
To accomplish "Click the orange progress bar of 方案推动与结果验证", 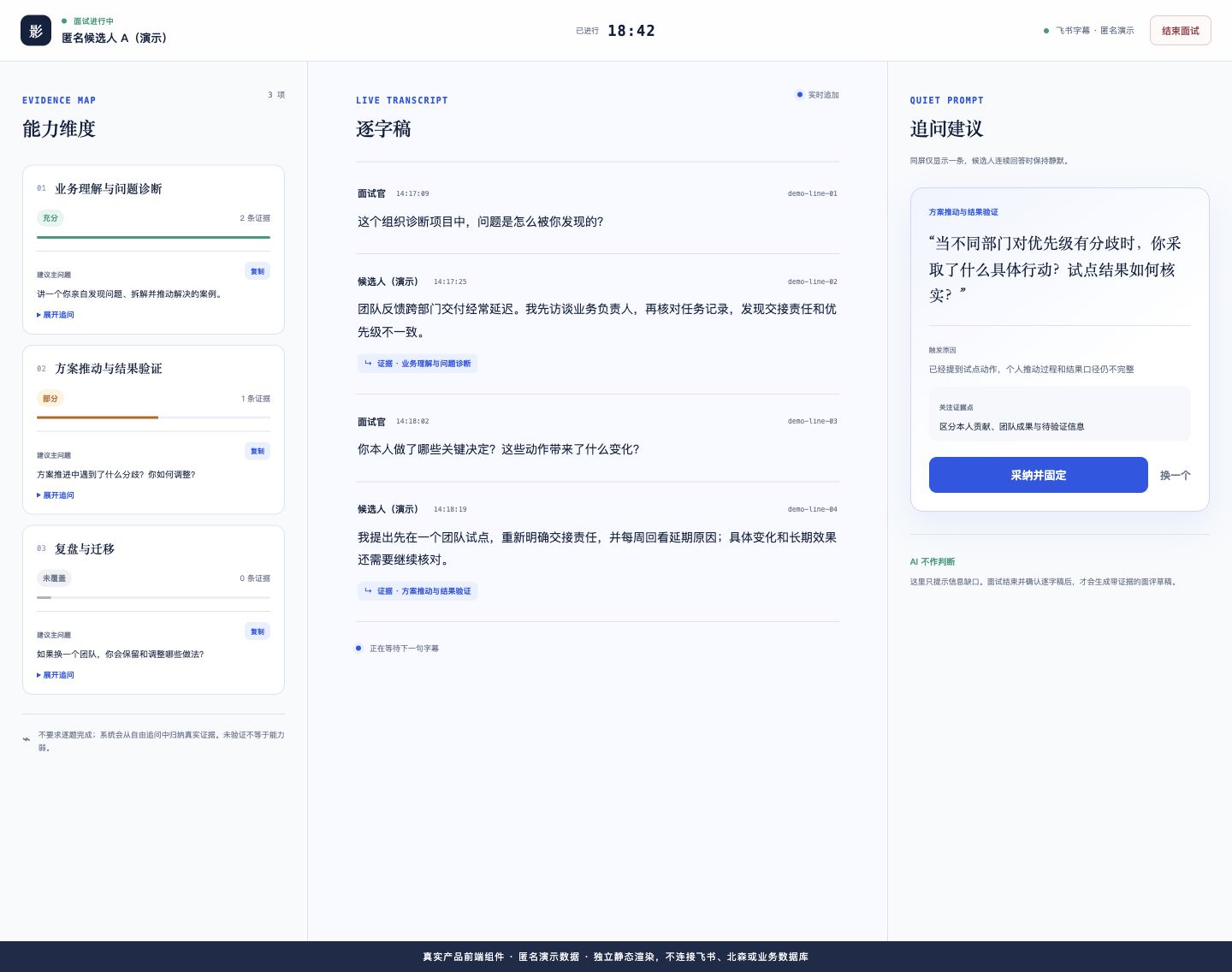I will click(98, 418).
